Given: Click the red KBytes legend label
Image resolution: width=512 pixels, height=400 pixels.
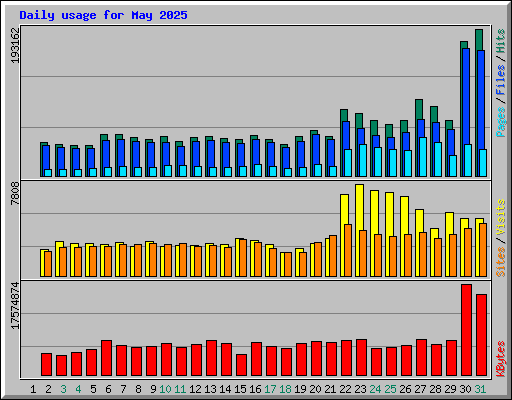Looking at the screenshot, I should pyautogui.click(x=501, y=359).
